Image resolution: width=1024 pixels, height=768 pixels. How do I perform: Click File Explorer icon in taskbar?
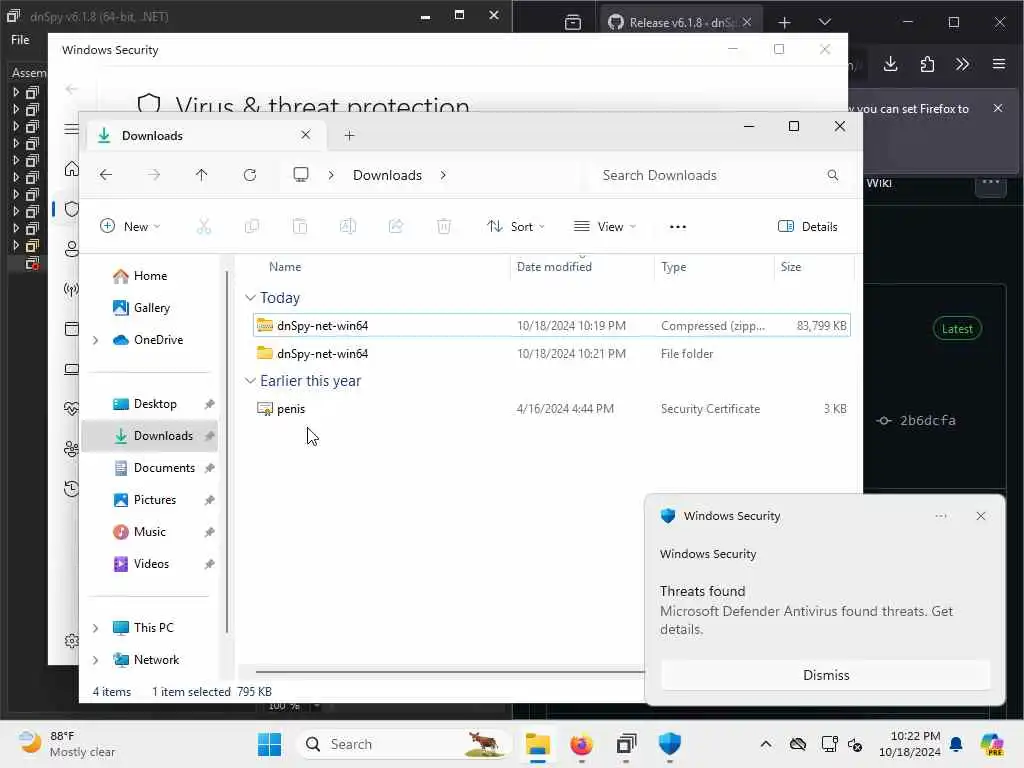pyautogui.click(x=537, y=744)
